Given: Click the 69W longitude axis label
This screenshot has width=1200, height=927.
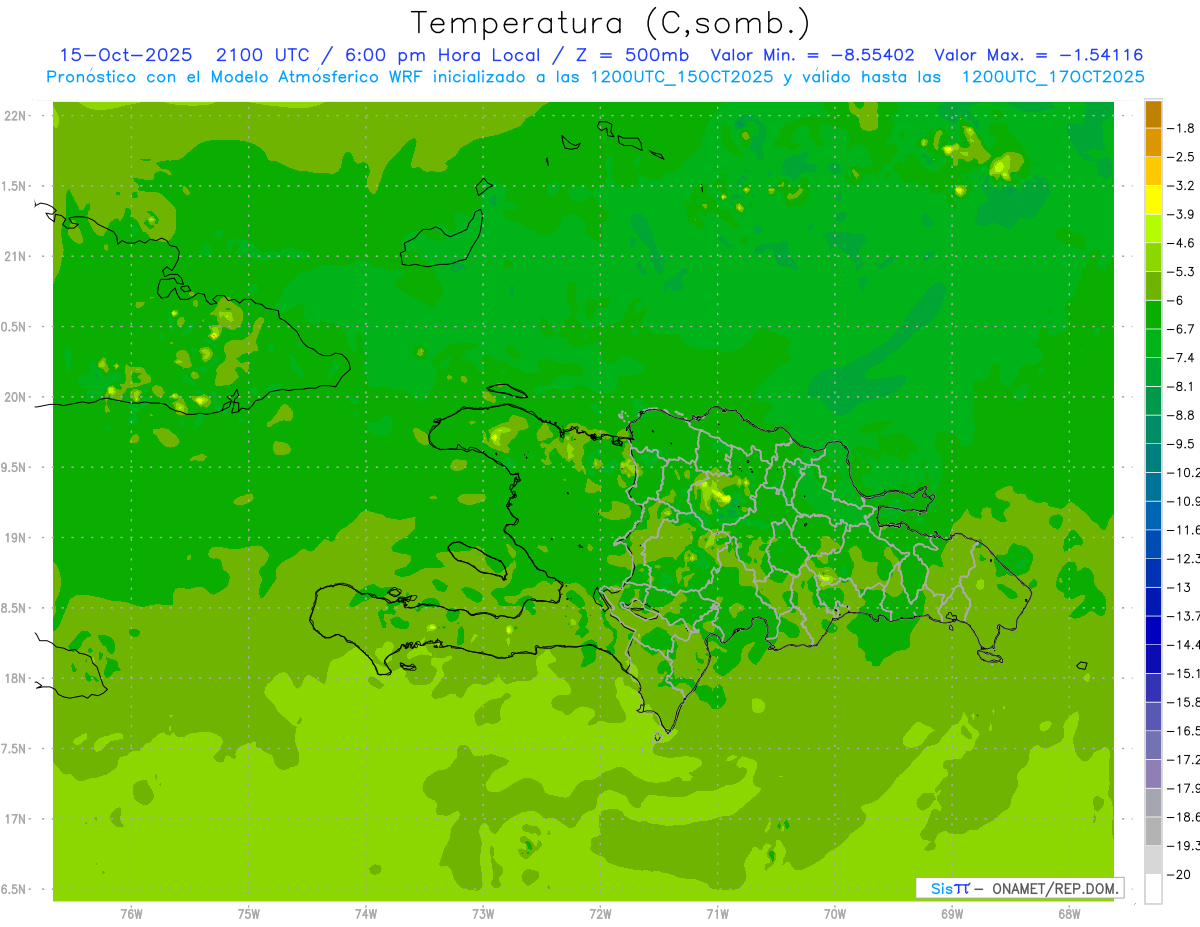Looking at the screenshot, I should click(x=951, y=913).
